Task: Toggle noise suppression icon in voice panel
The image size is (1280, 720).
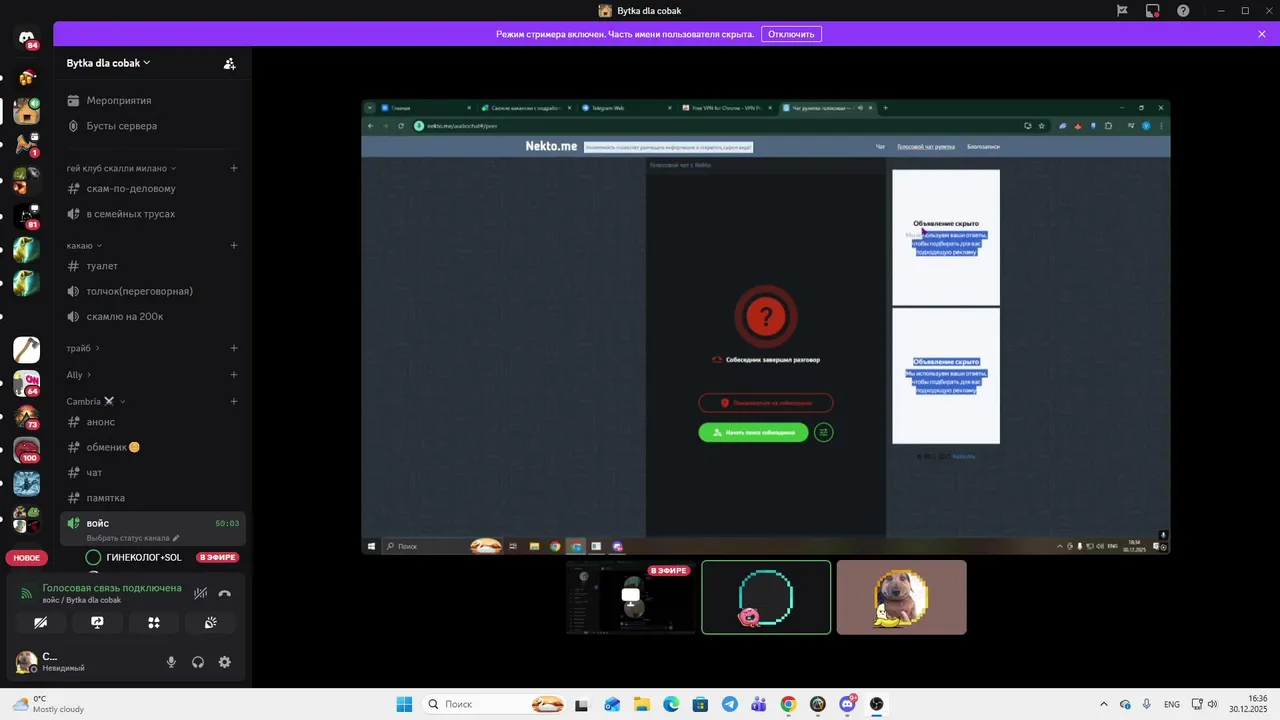Action: coord(201,593)
